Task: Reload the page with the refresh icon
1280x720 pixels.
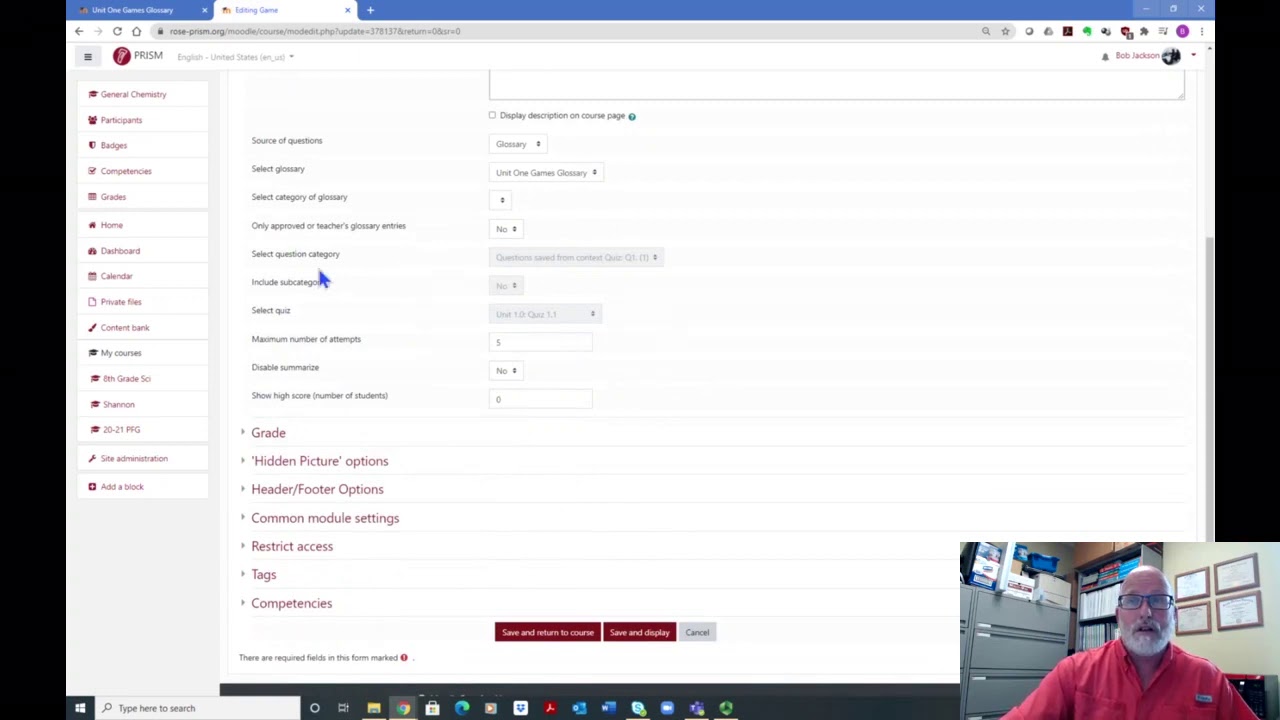Action: 117,31
